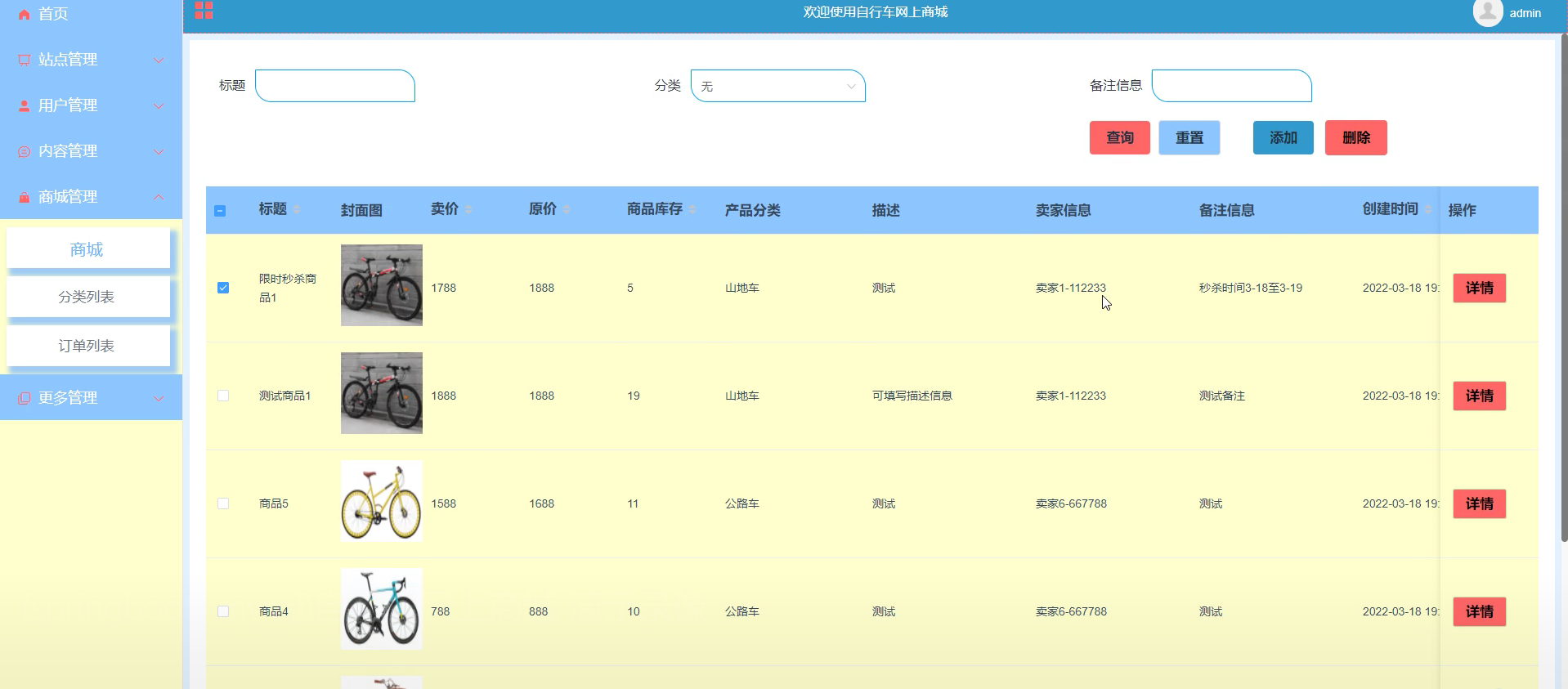Open the 站点管理 menu label
1568x689 pixels.
coord(68,60)
